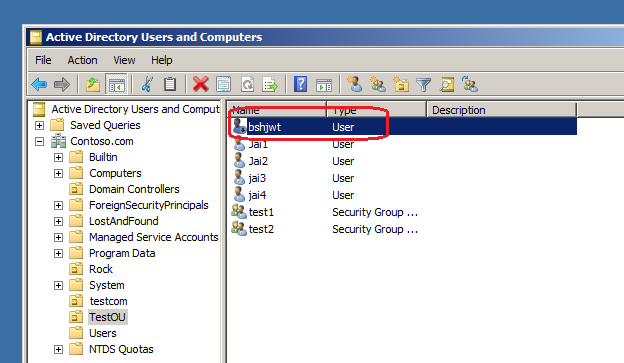624x363 pixels.
Task: Toggle Show/Hide Console Tree icon
Action: click(x=116, y=84)
